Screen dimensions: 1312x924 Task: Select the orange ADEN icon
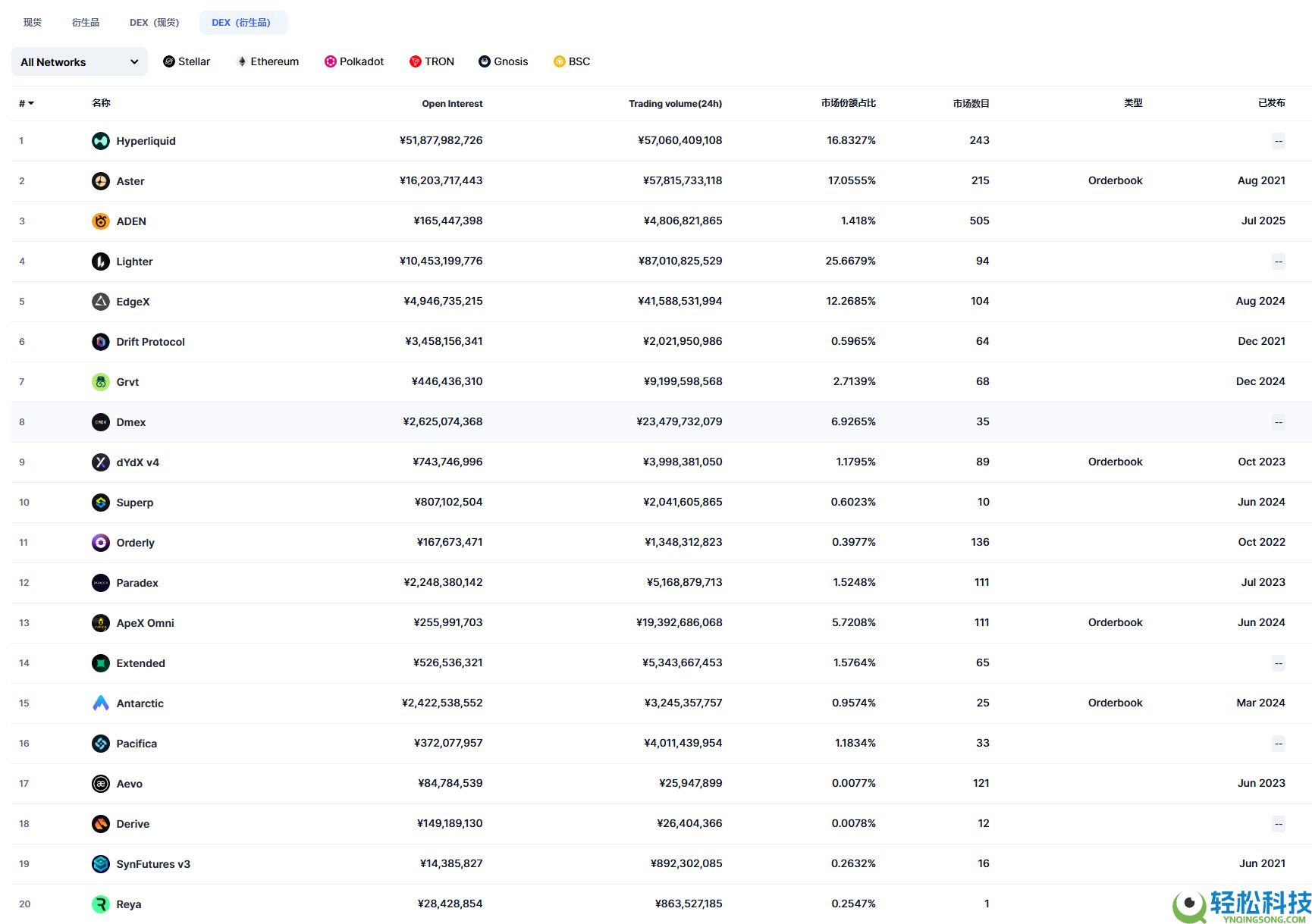click(x=100, y=221)
